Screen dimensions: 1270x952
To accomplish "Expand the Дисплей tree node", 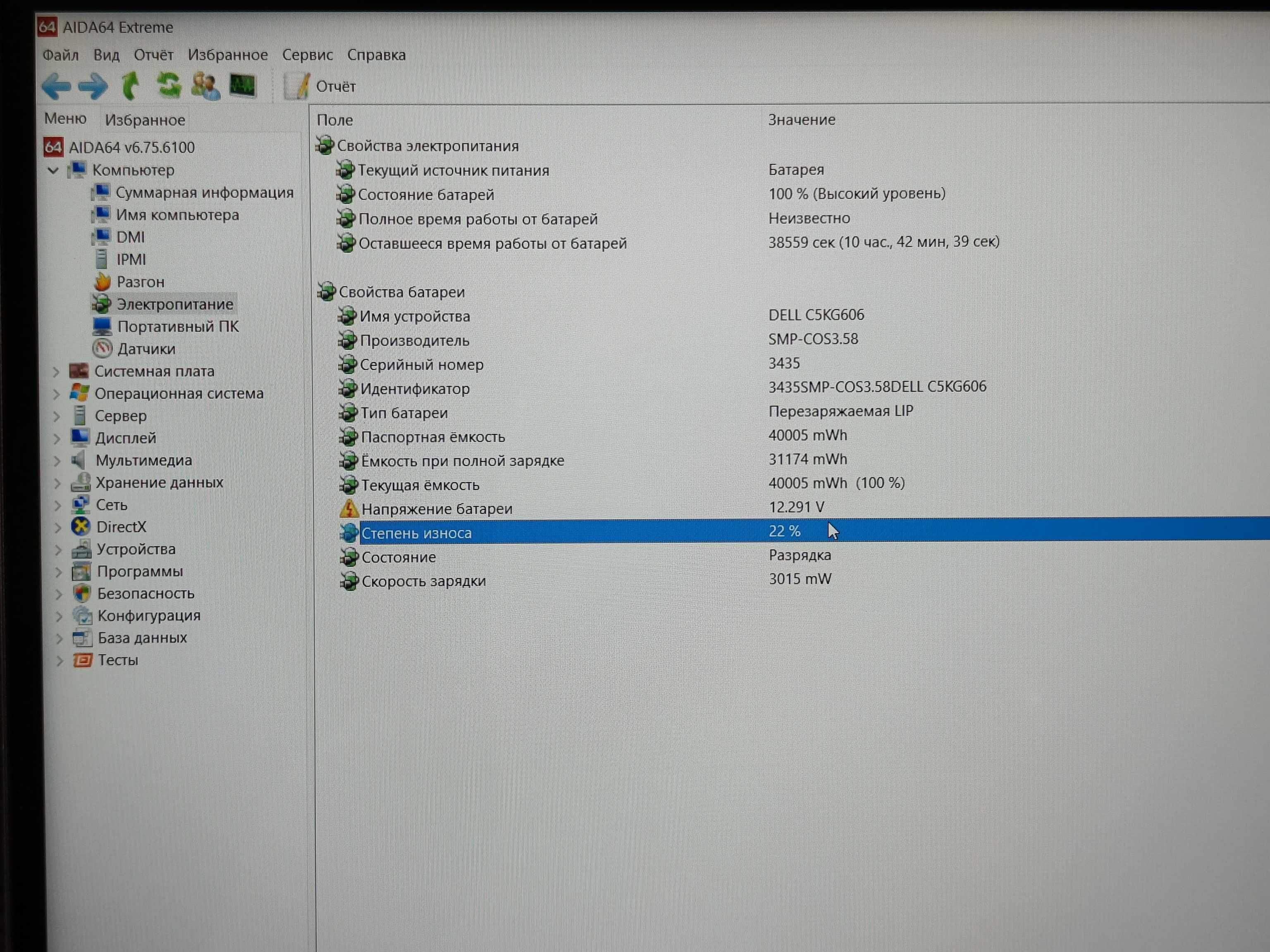I will pos(57,439).
